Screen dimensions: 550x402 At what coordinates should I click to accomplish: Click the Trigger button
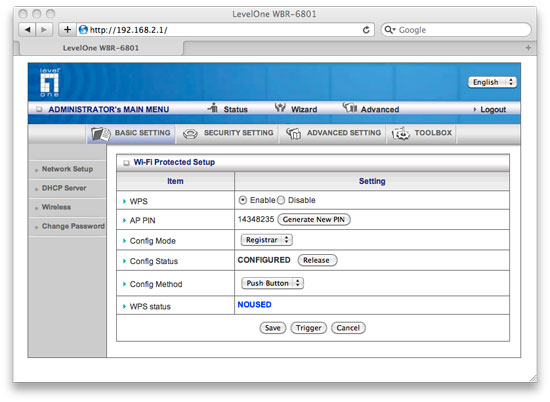click(308, 328)
